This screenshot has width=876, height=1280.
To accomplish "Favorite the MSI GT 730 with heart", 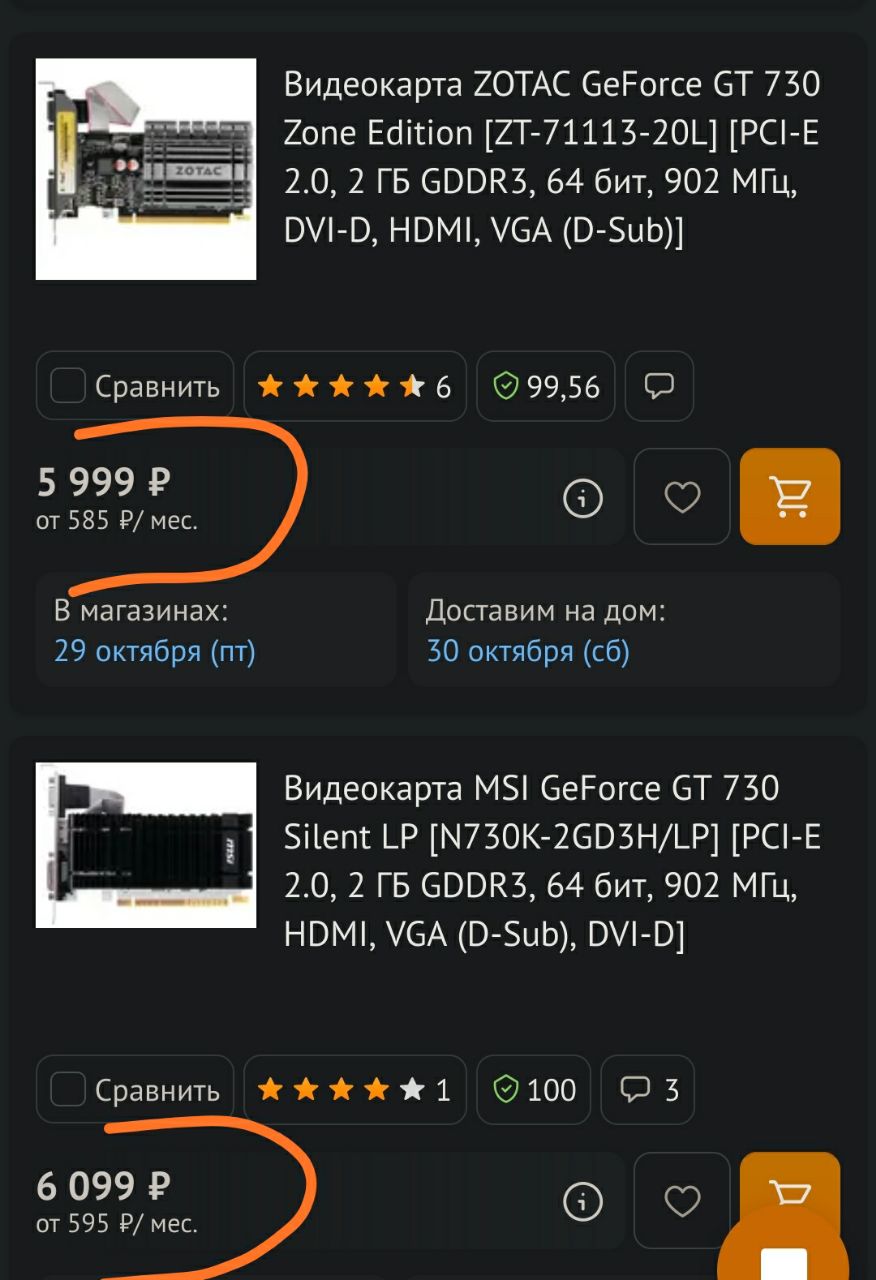I will 682,1201.
